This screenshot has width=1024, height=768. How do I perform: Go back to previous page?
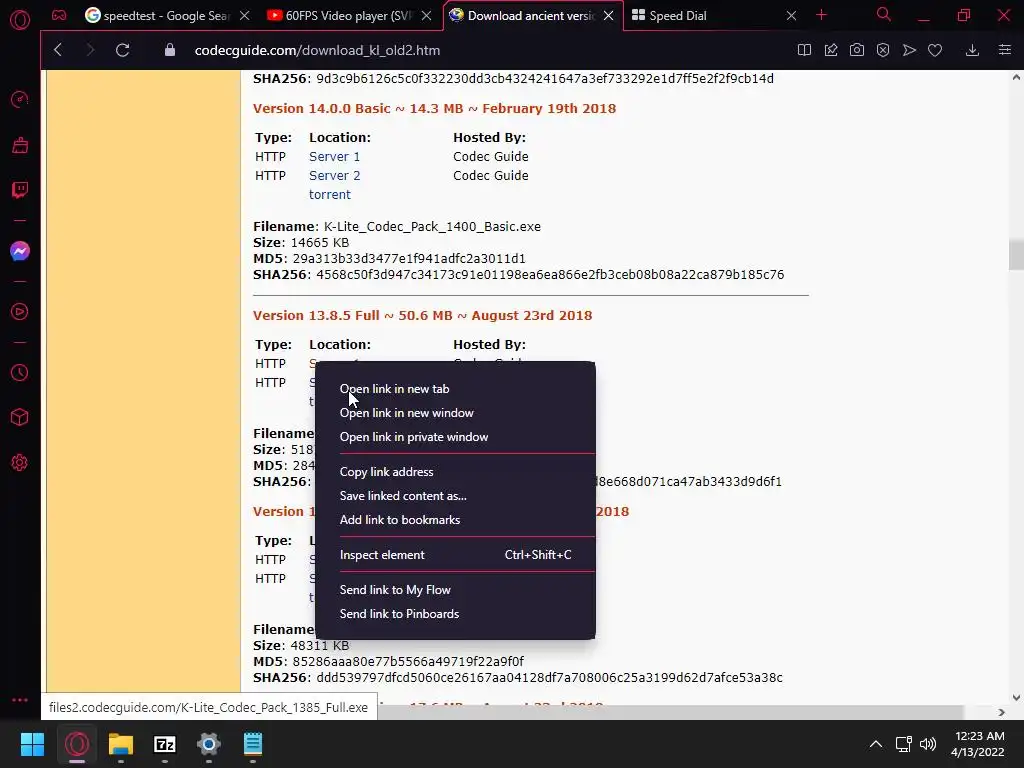57,50
